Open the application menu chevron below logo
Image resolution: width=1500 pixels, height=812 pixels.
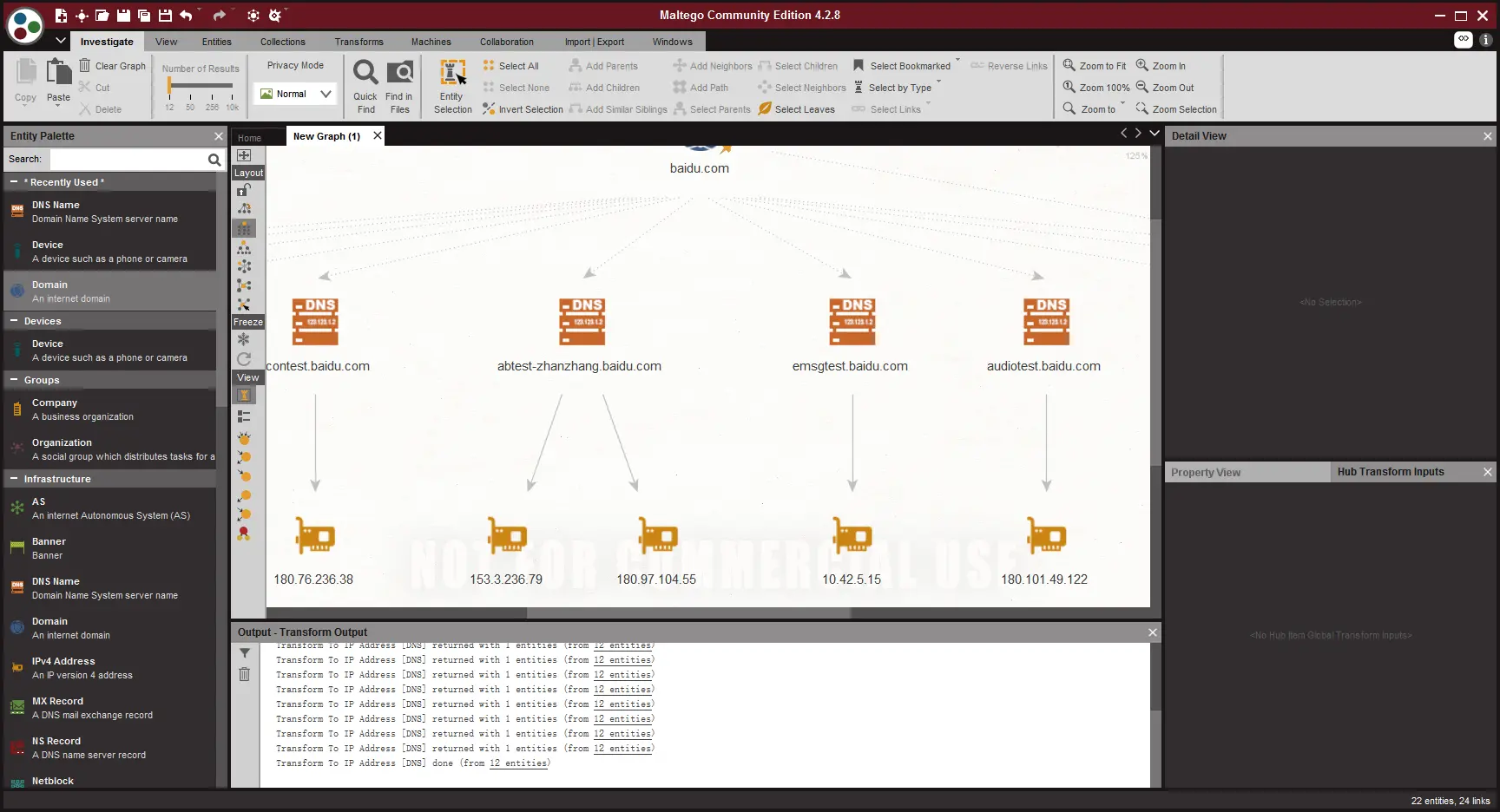click(61, 41)
